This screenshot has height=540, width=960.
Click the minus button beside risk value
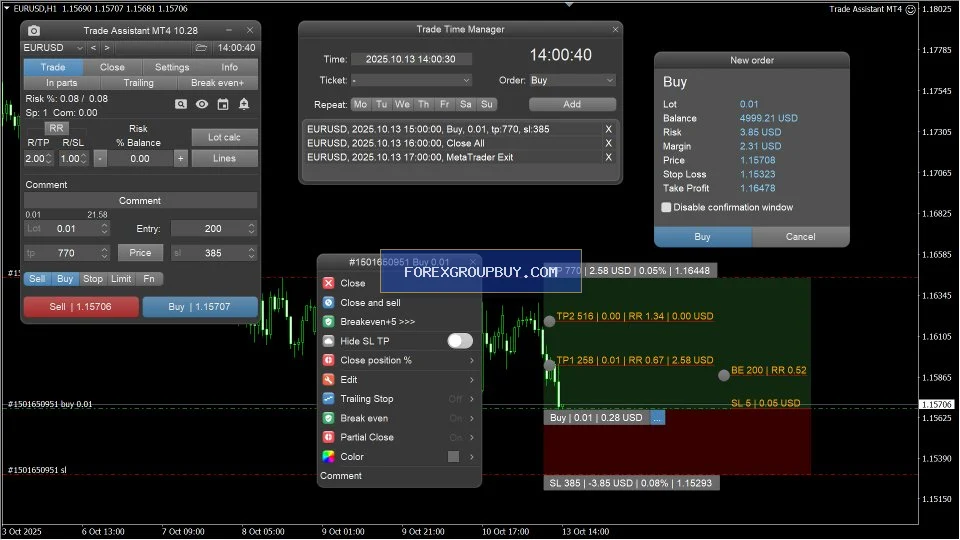click(100, 159)
